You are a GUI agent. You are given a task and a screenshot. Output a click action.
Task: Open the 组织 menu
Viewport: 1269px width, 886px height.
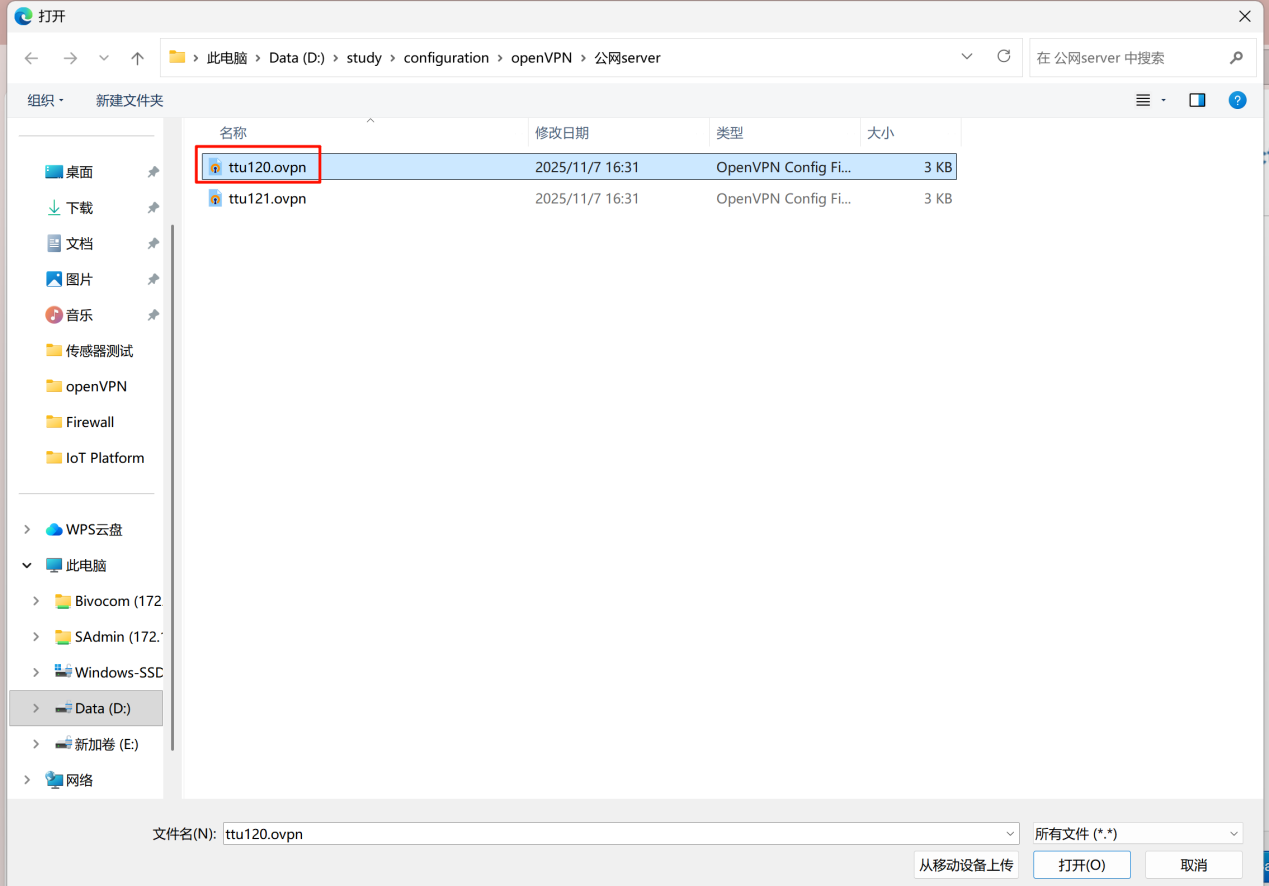tap(45, 100)
